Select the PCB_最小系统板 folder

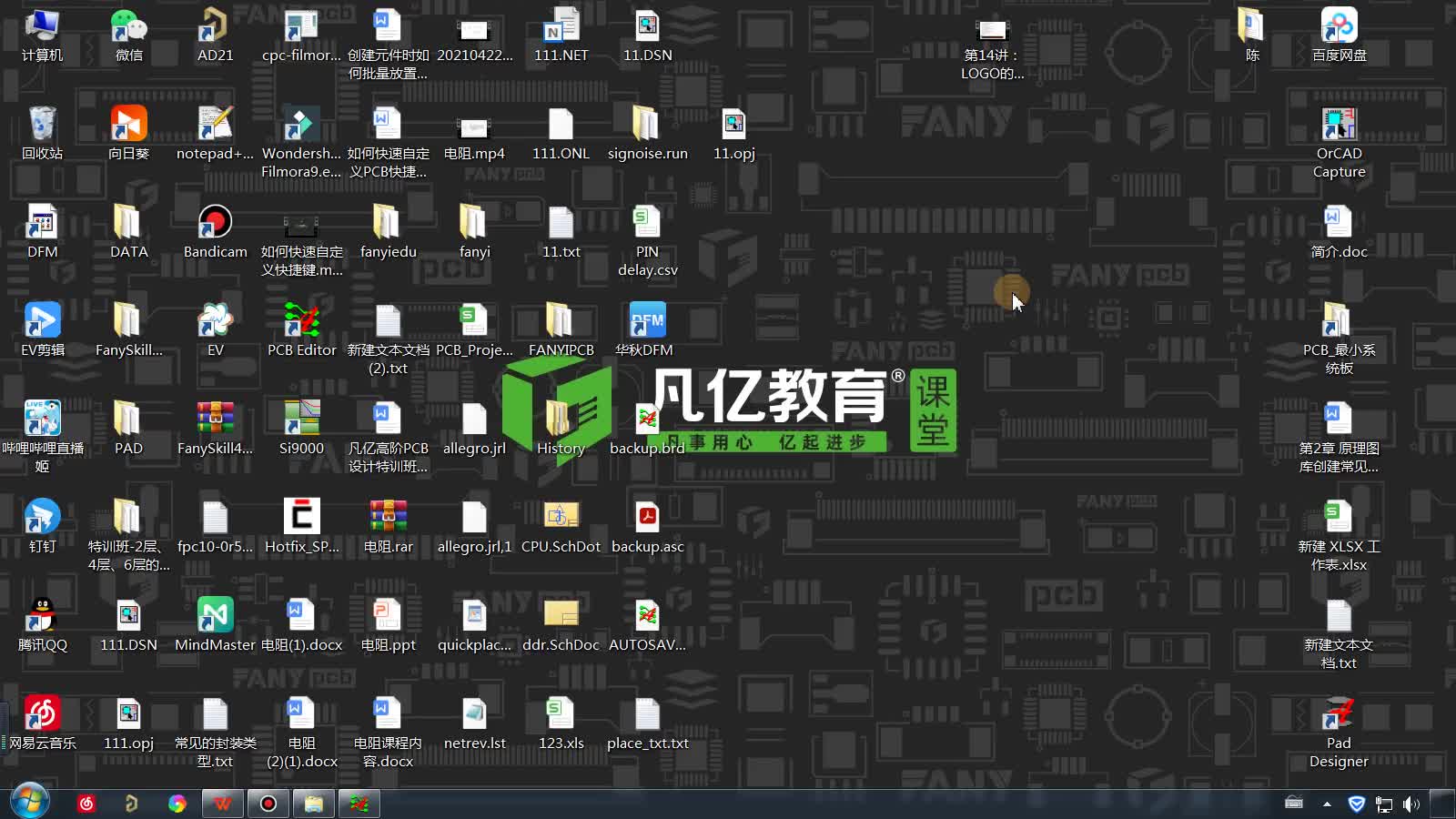pos(1339,340)
